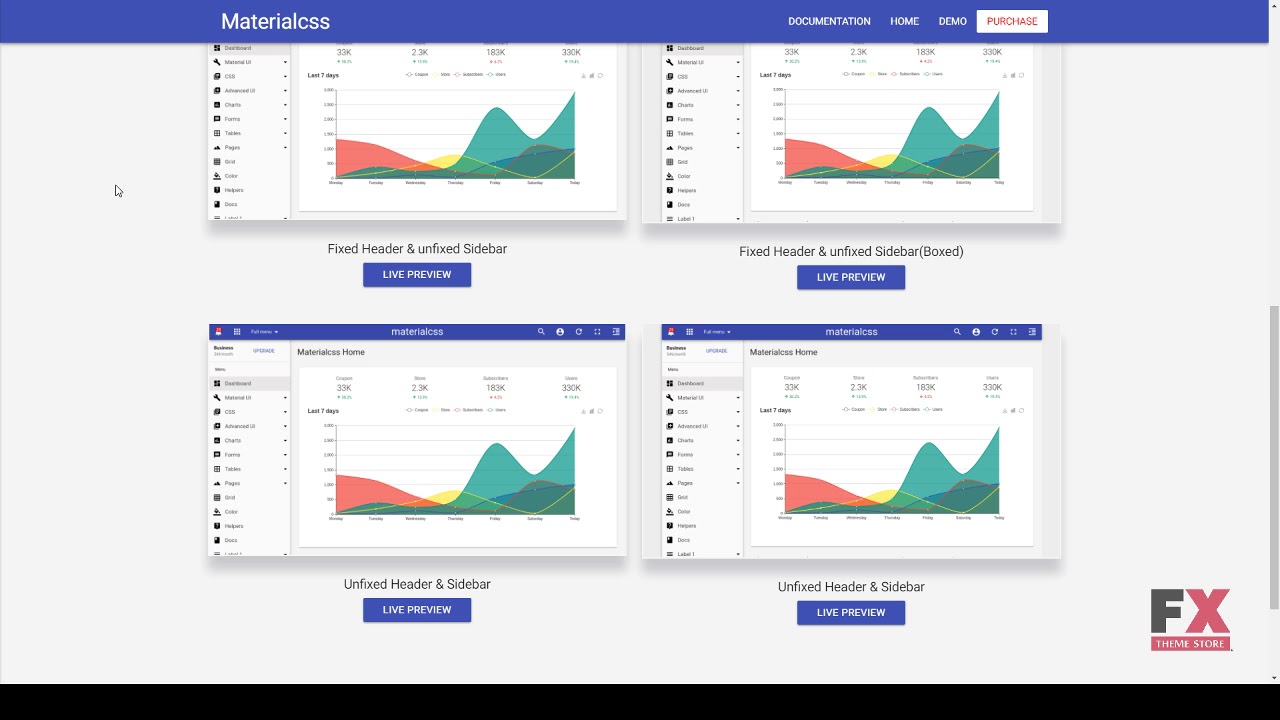
Task: Expand Forms arrow in left Unfixed preview sidebar
Action: (x=285, y=455)
